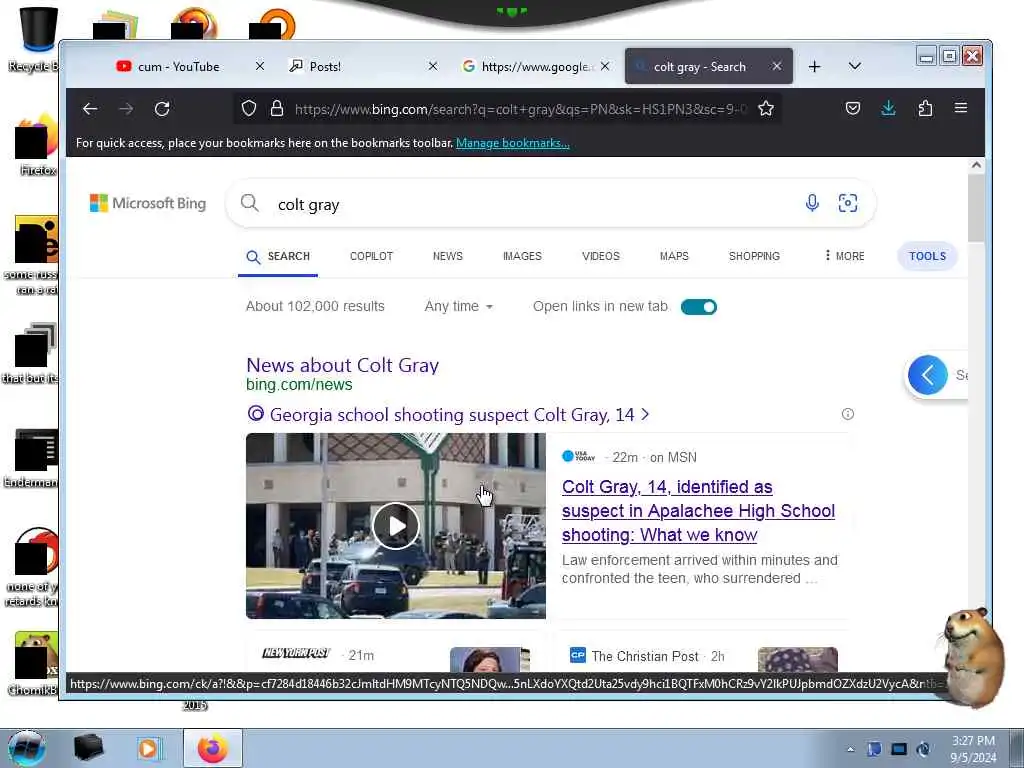Screen dimensions: 1024x768
Task: Click the Firefox taskbar button
Action: tap(213, 748)
